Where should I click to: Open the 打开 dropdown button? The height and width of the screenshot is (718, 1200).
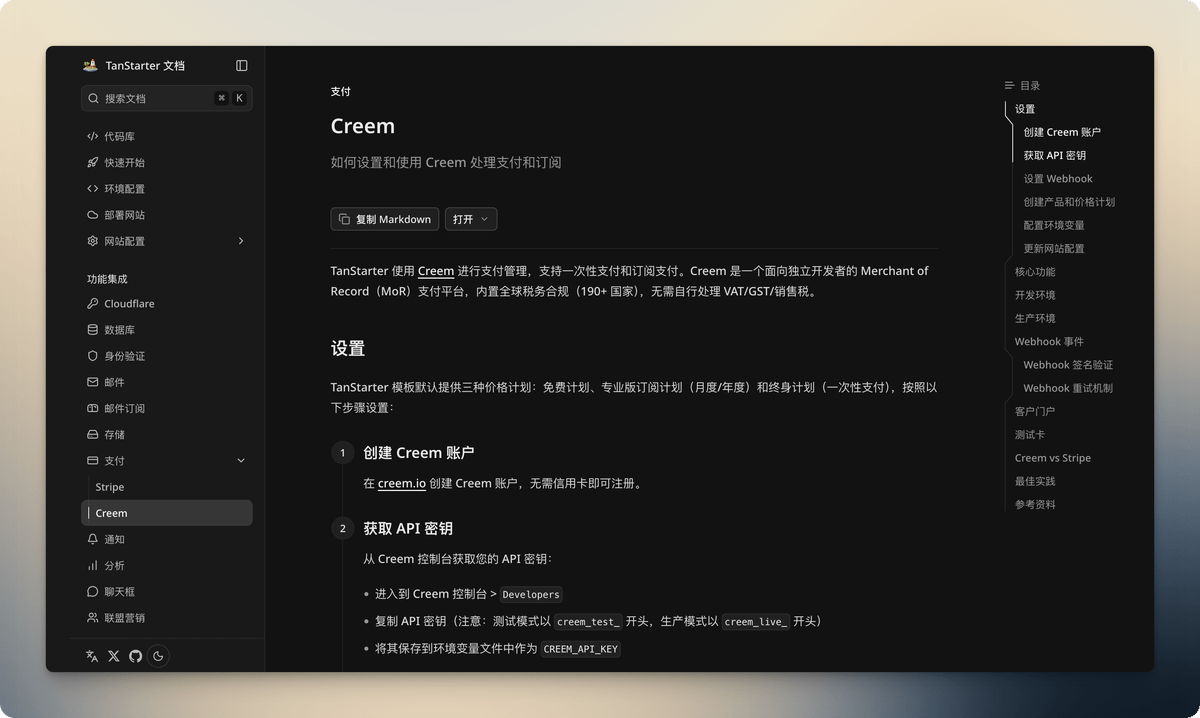click(471, 219)
